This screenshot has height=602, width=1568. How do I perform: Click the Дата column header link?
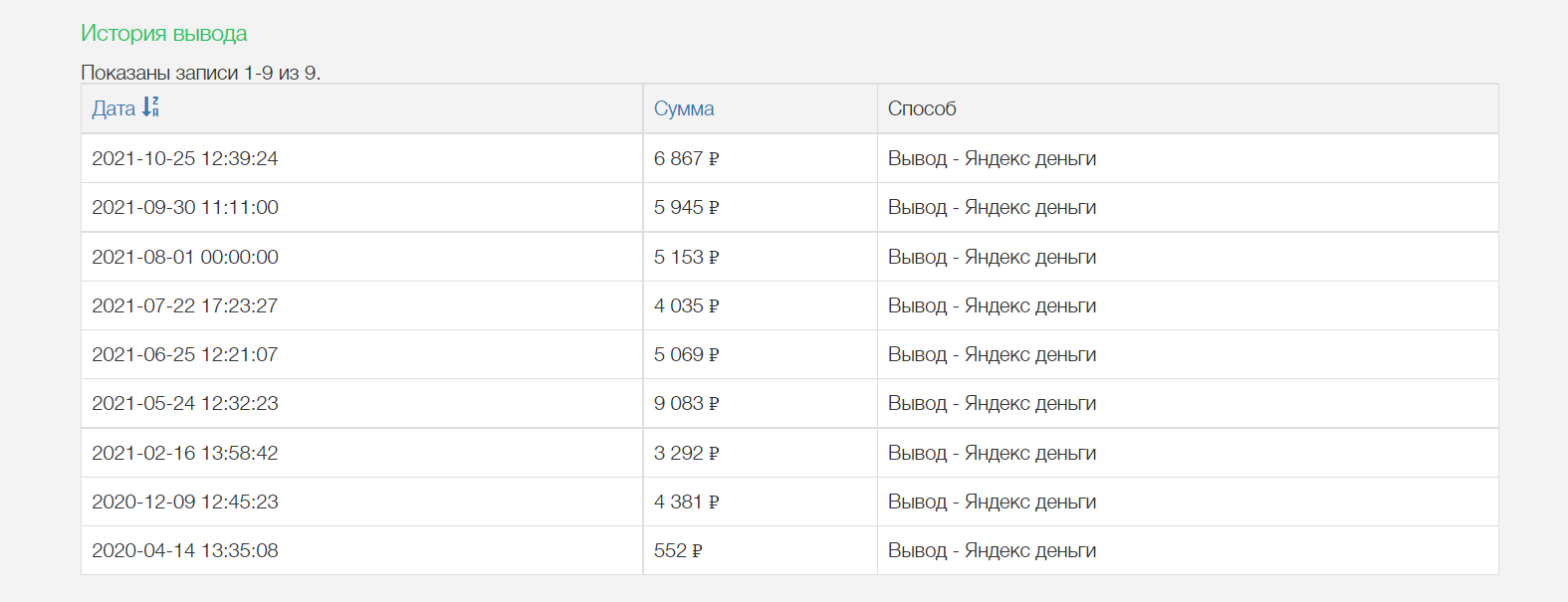click(113, 108)
